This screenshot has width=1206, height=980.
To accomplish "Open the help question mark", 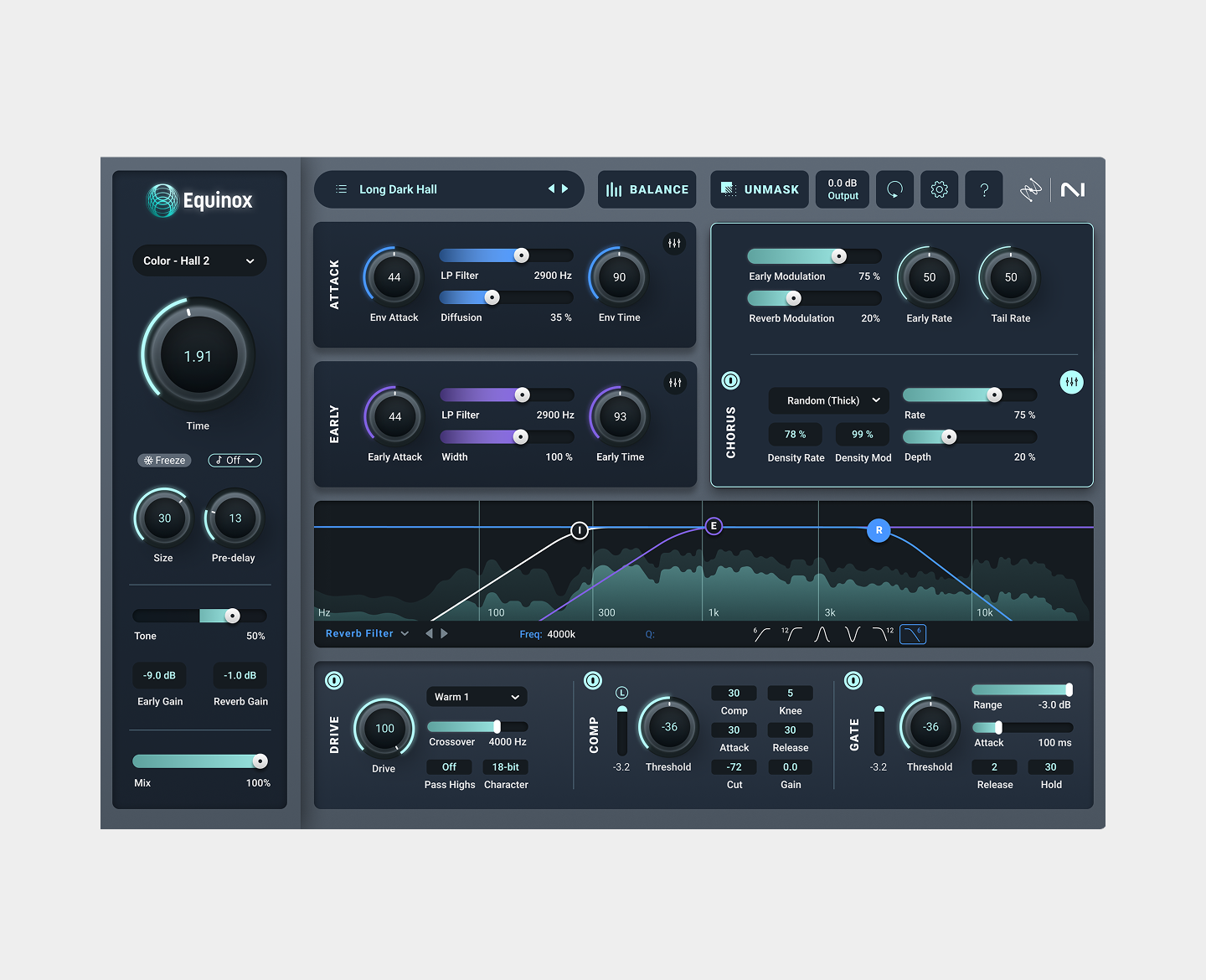I will [984, 189].
